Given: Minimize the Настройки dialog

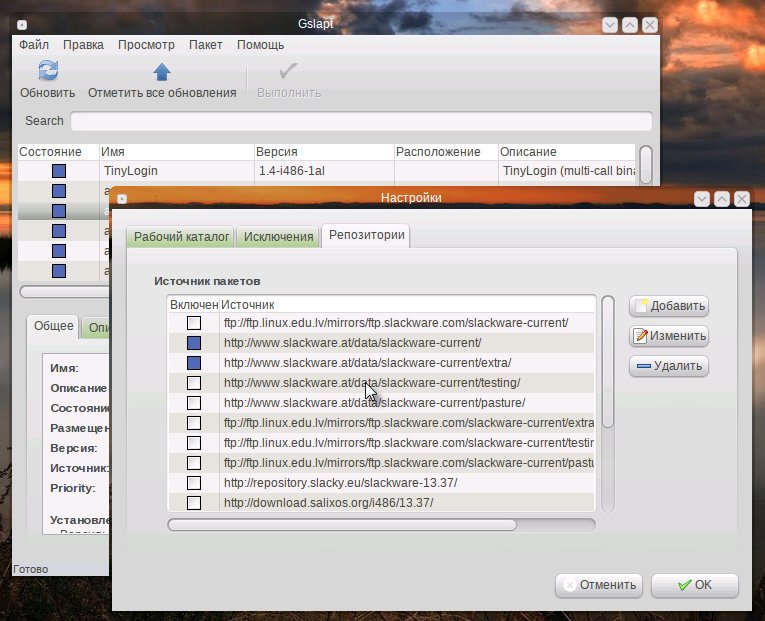Looking at the screenshot, I should click(x=702, y=199).
